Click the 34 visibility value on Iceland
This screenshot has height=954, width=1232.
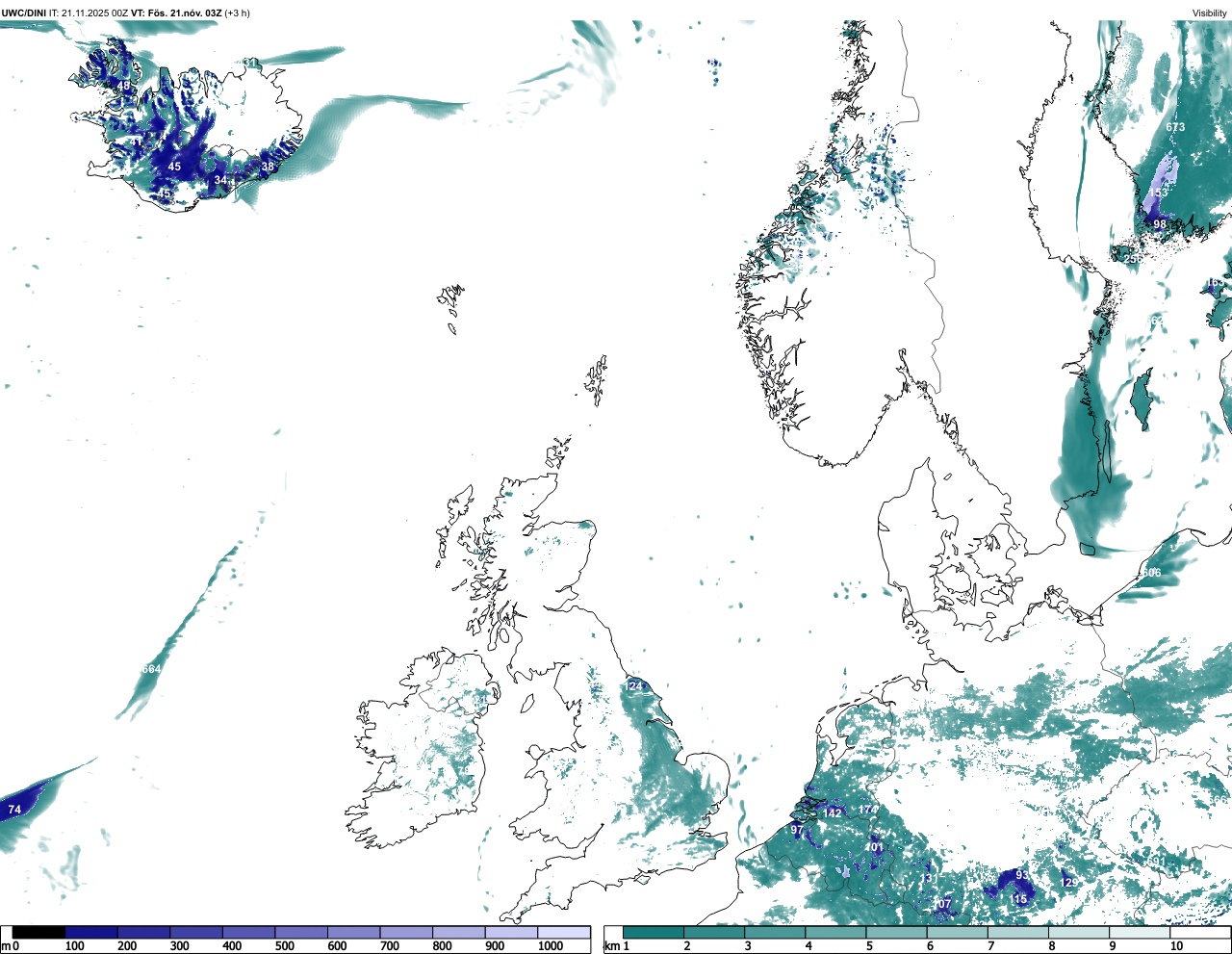(x=220, y=180)
